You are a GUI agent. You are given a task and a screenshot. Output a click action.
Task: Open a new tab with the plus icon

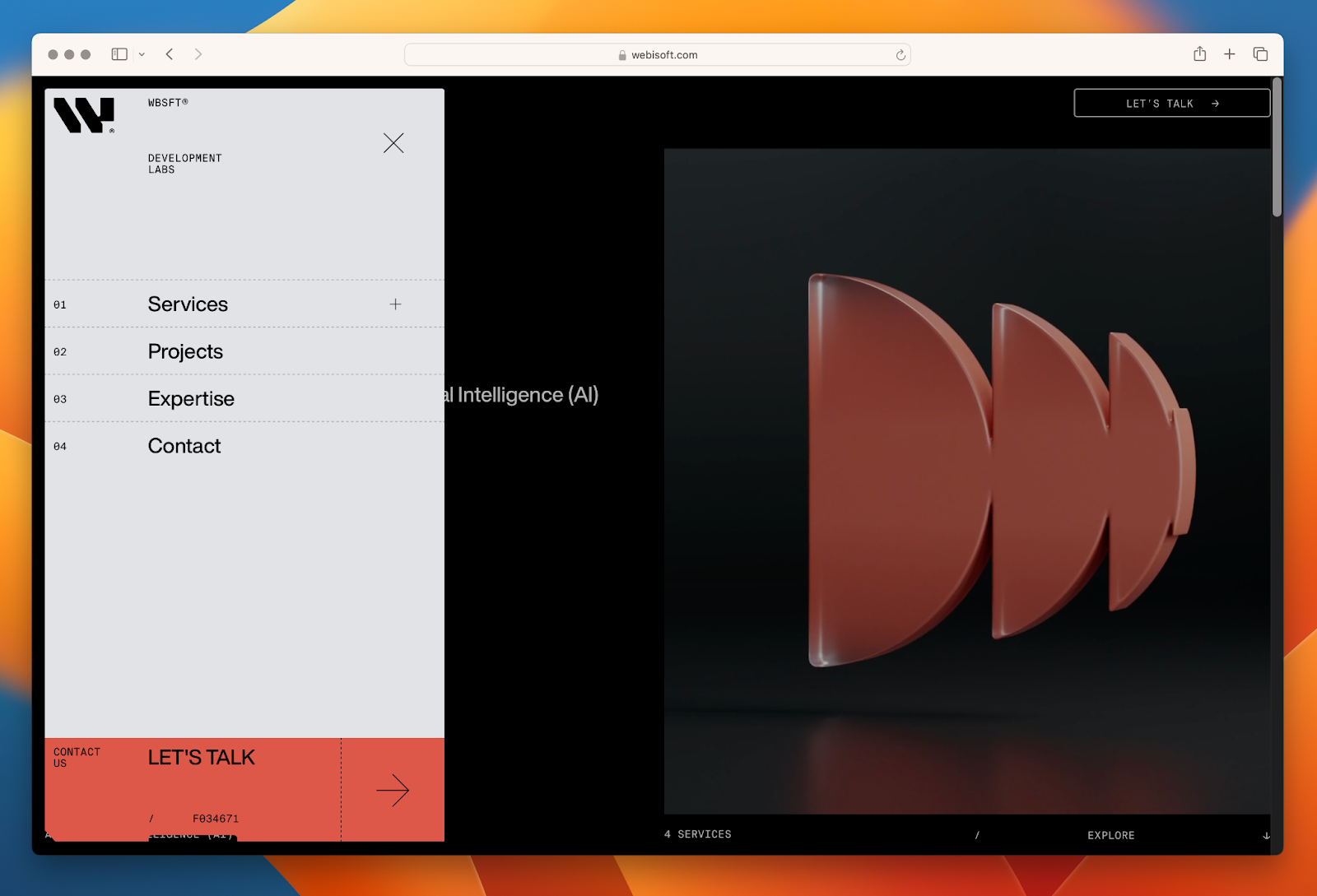tap(1230, 54)
